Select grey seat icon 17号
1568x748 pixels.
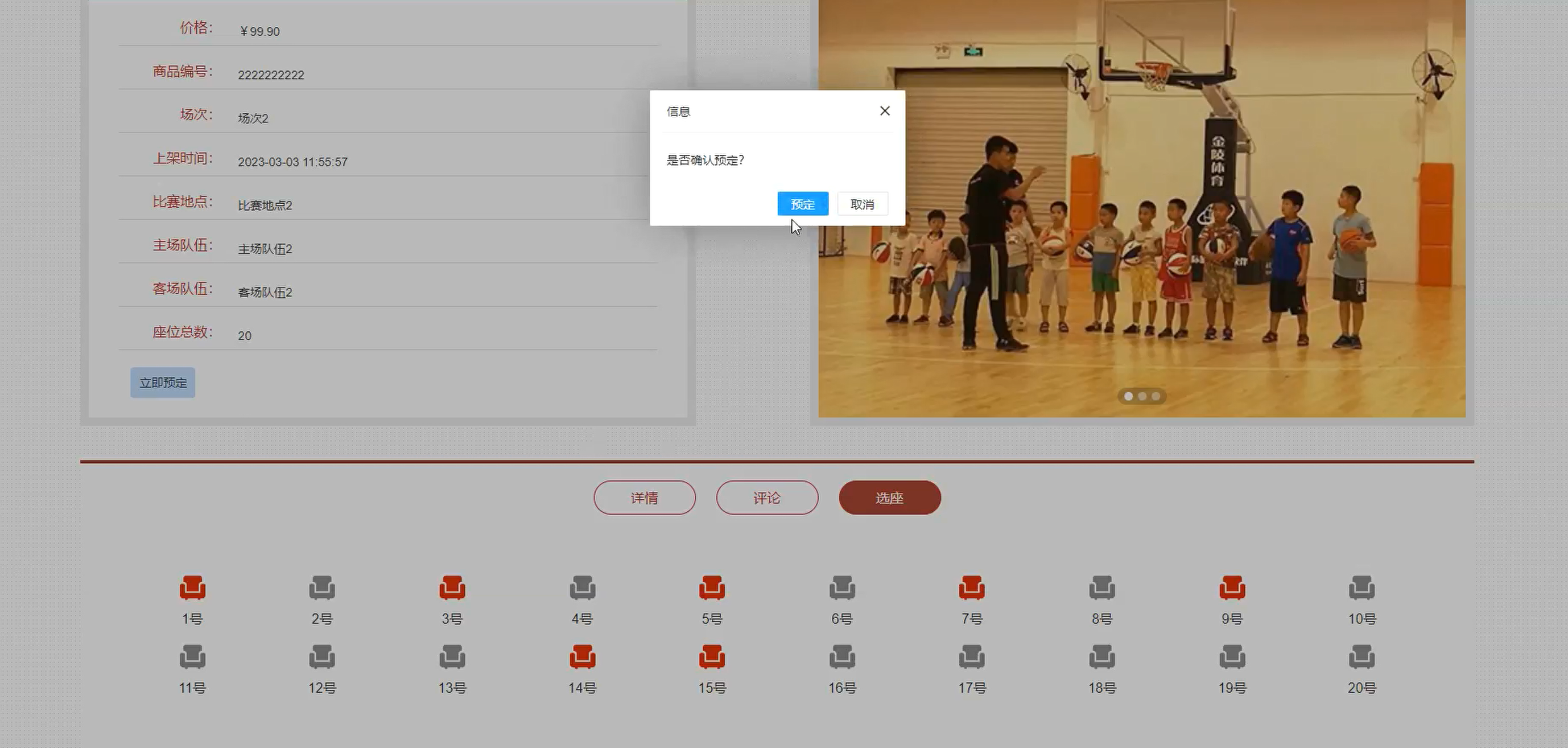point(972,656)
